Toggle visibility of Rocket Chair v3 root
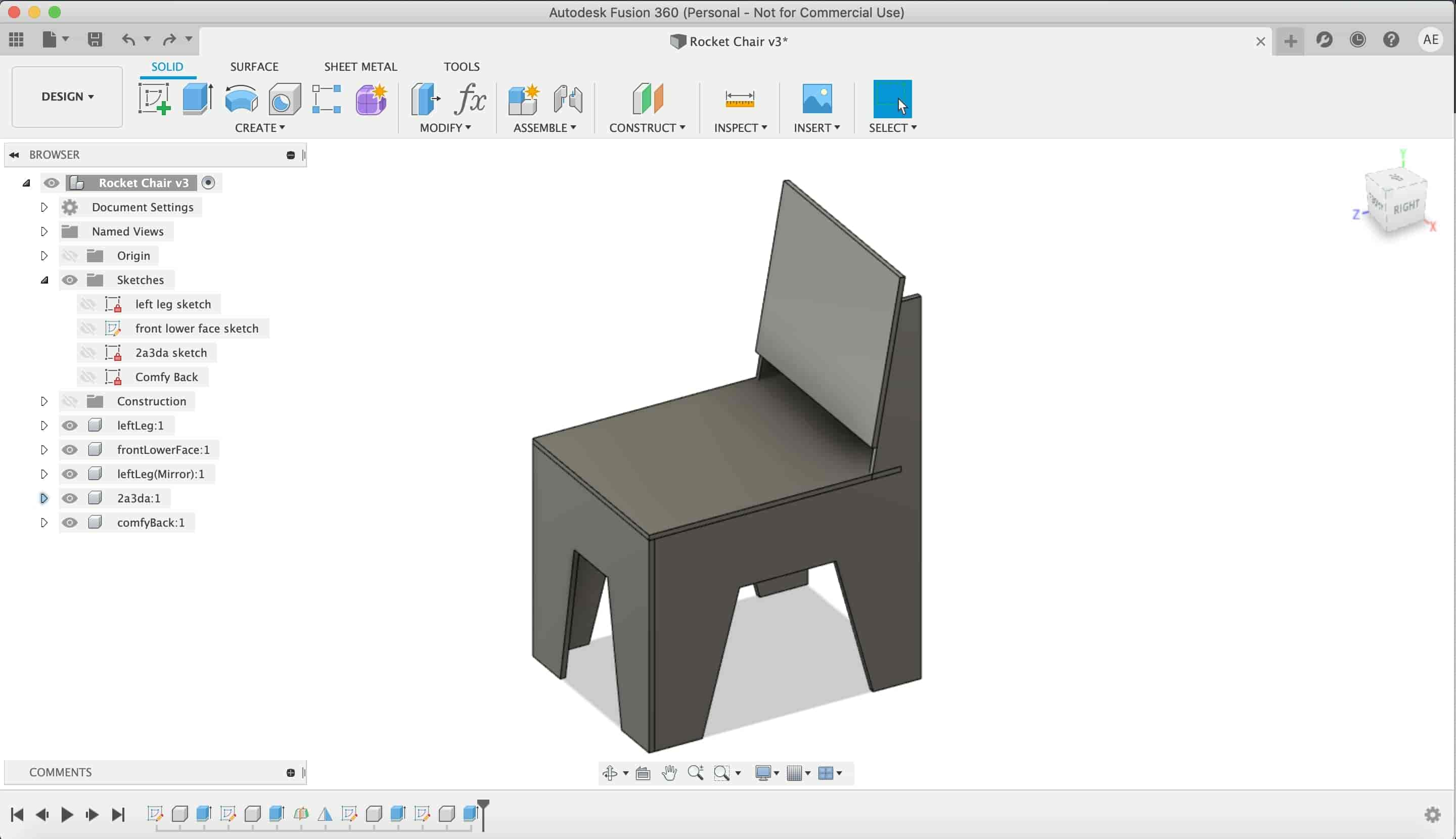This screenshot has width=1456, height=839. pyautogui.click(x=51, y=183)
